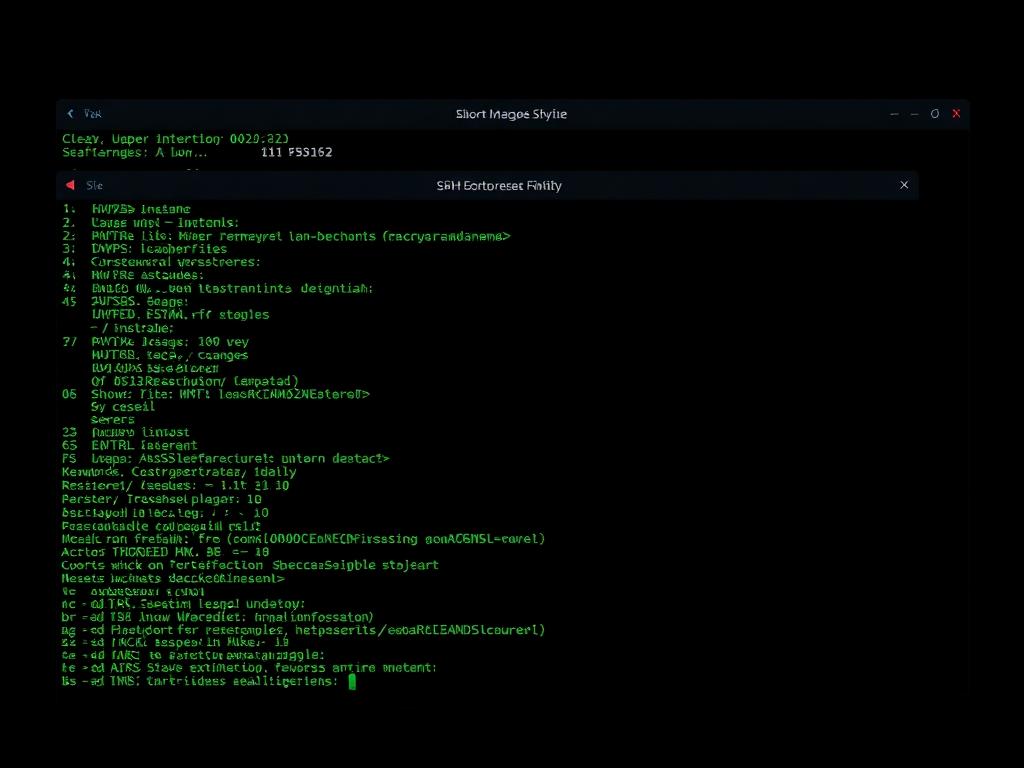The height and width of the screenshot is (768, 1024).
Task: Click the line ending 'caanges'
Action: pos(170,355)
